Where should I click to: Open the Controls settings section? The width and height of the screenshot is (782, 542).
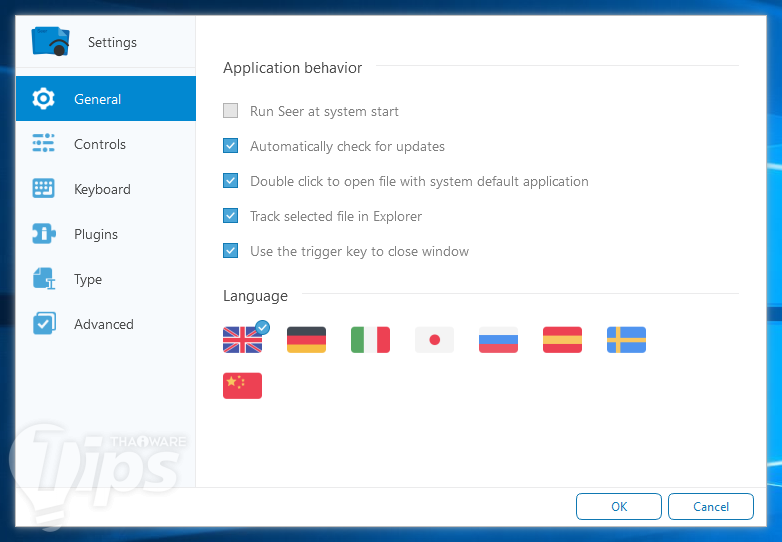(x=106, y=144)
